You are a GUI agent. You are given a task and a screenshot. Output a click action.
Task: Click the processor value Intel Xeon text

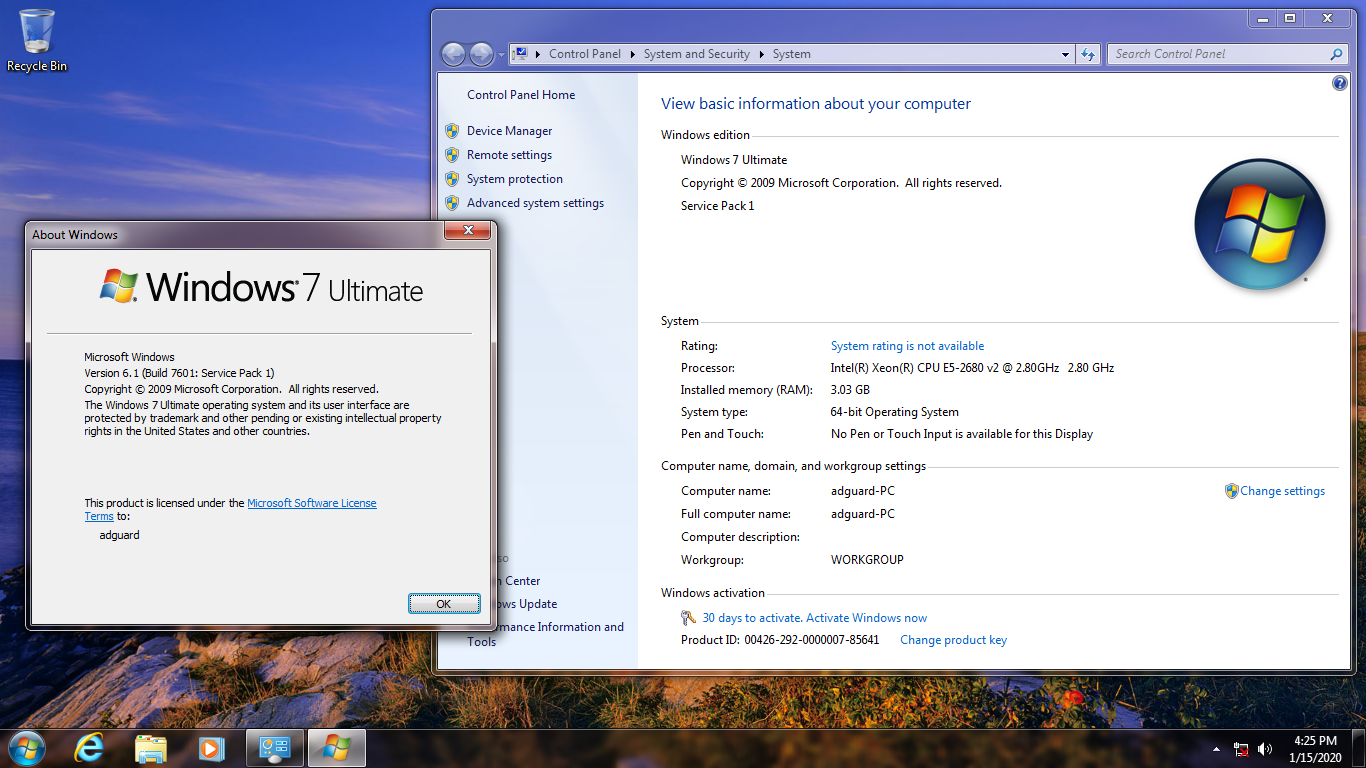pos(972,368)
